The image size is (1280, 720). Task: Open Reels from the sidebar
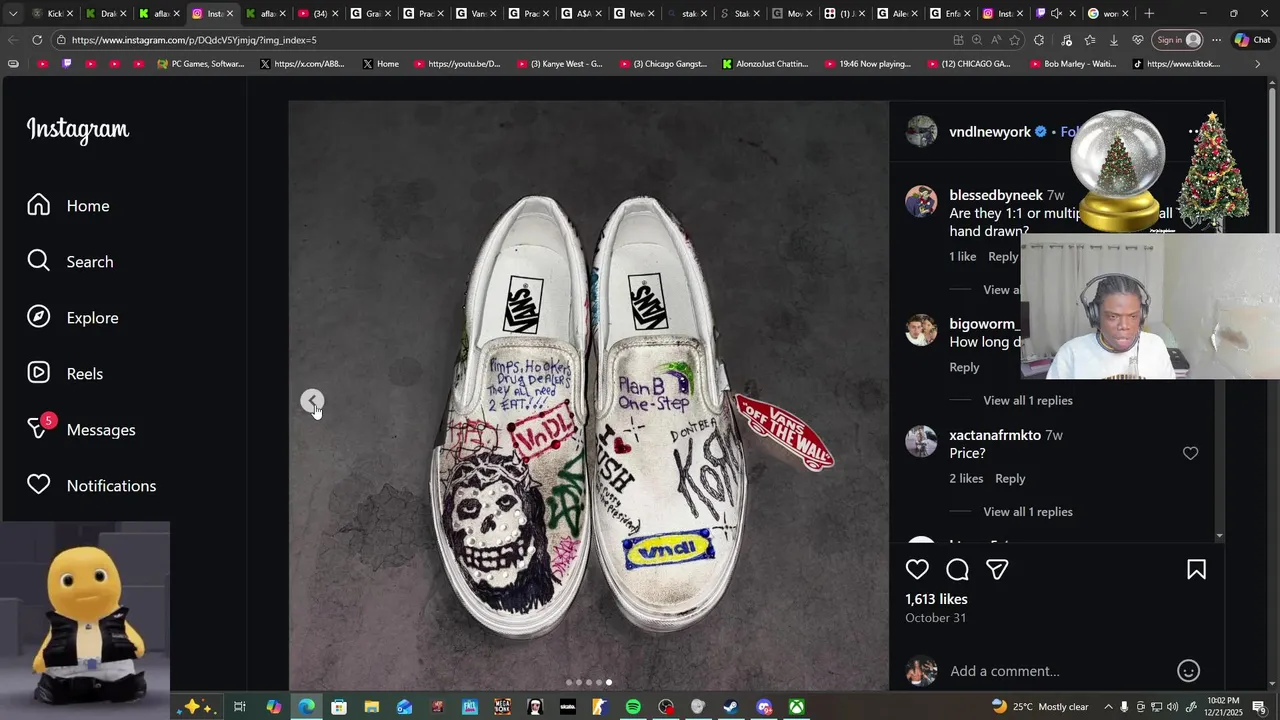tap(65, 374)
